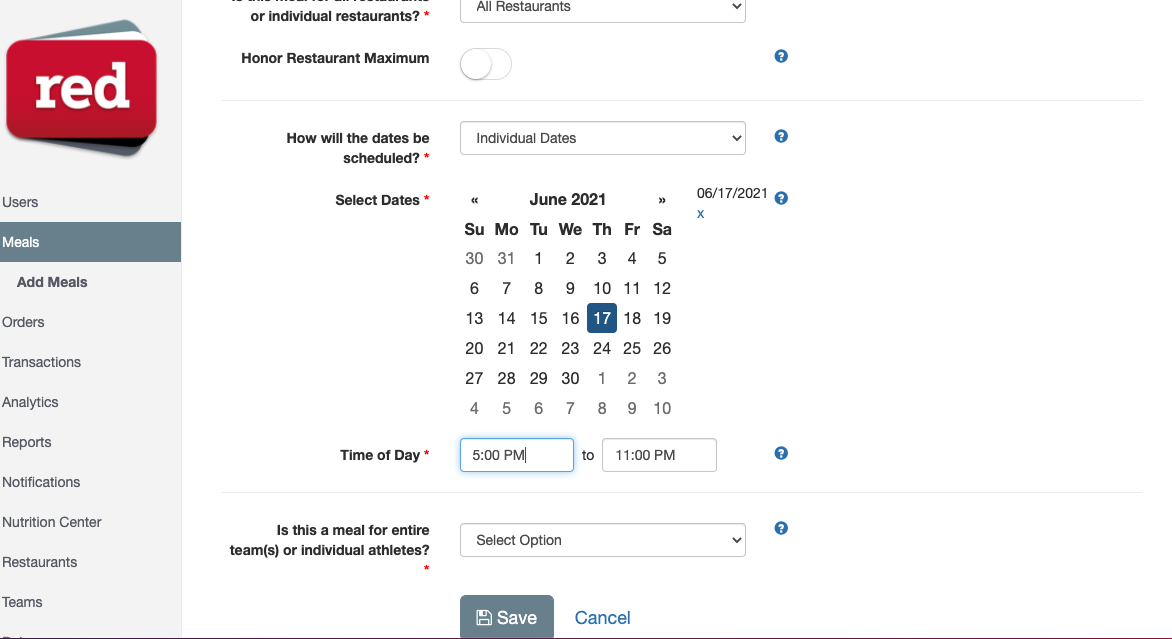Screen dimensions: 1172x639
Task: Click help icon beside dates scheduling dropdown
Action: [781, 136]
